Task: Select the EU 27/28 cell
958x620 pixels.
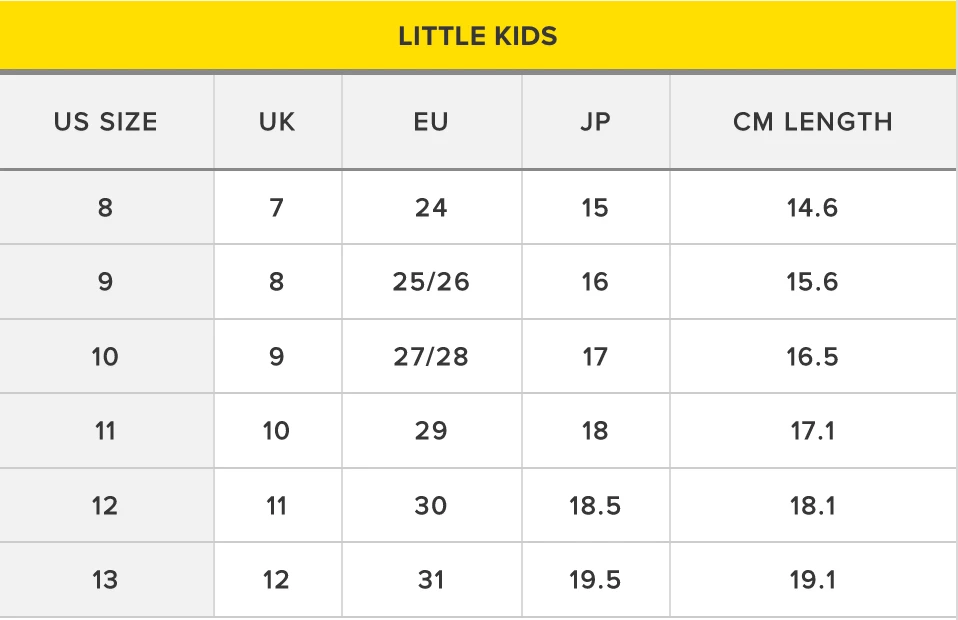Action: (431, 357)
